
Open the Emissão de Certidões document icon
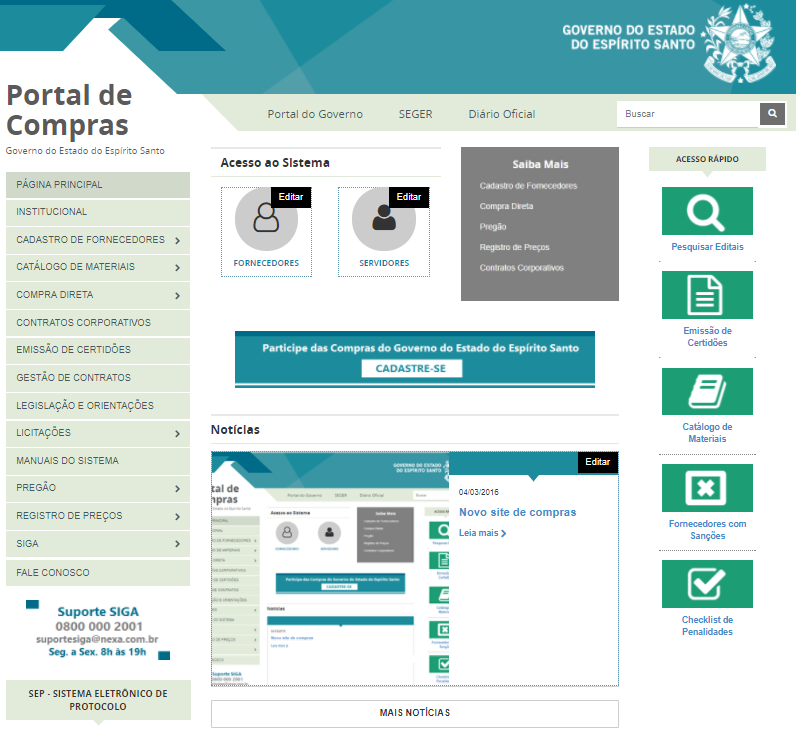[707, 295]
